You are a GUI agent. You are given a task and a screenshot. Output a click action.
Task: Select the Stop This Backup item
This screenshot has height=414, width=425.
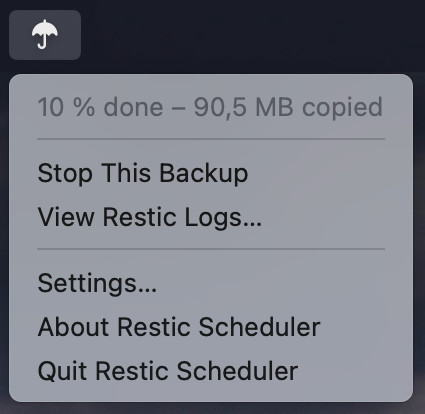click(x=211, y=173)
